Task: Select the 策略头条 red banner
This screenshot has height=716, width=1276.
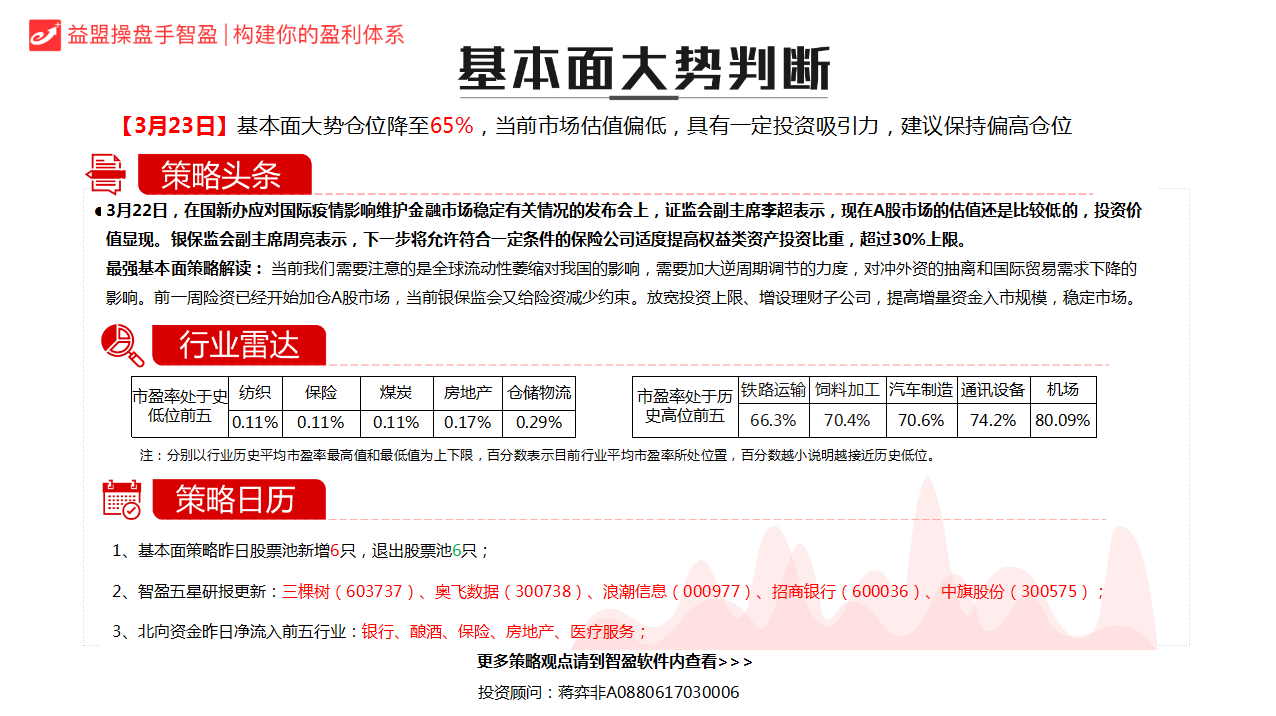Action: [x=222, y=176]
